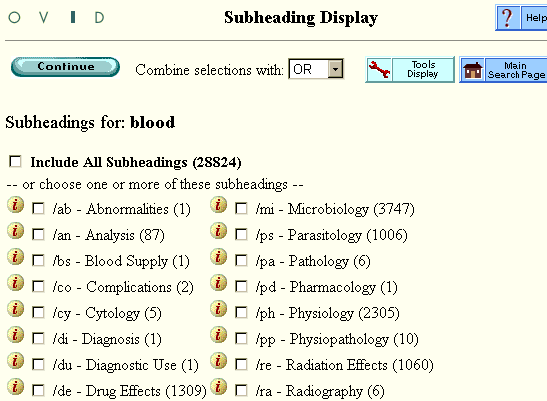Click info icon beside Radiation Effects

[219, 361]
